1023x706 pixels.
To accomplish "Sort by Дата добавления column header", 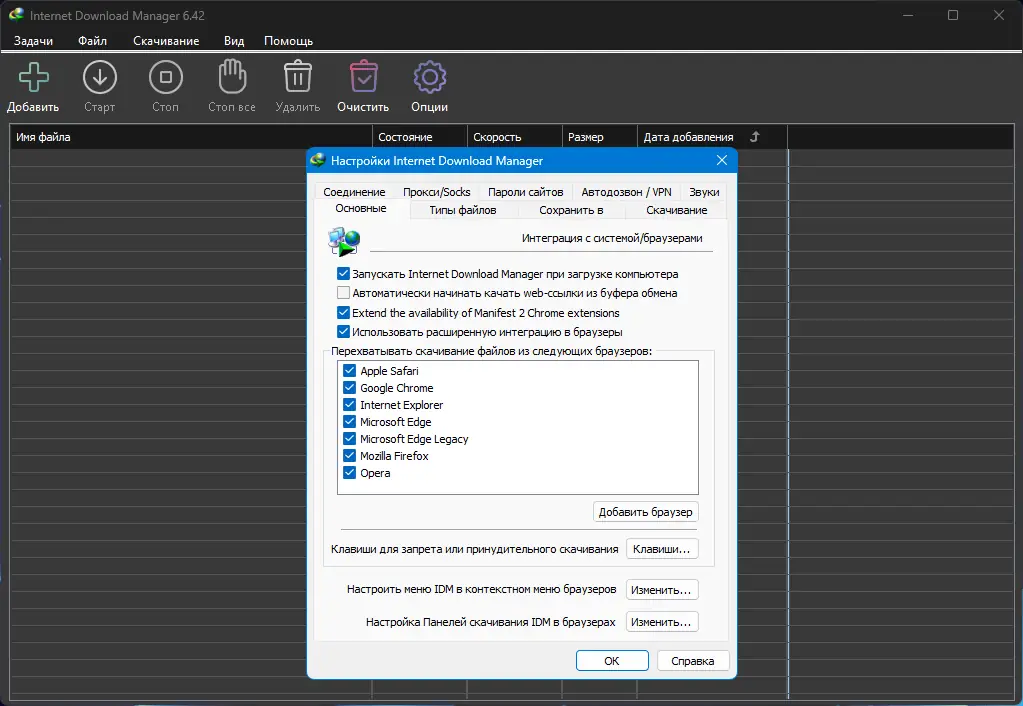I will point(712,137).
